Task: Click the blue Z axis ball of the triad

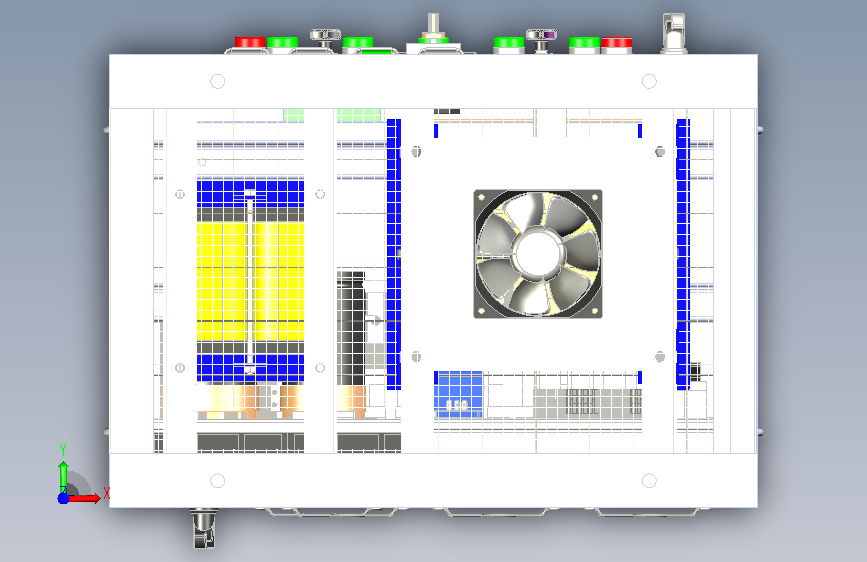Action: click(64, 498)
